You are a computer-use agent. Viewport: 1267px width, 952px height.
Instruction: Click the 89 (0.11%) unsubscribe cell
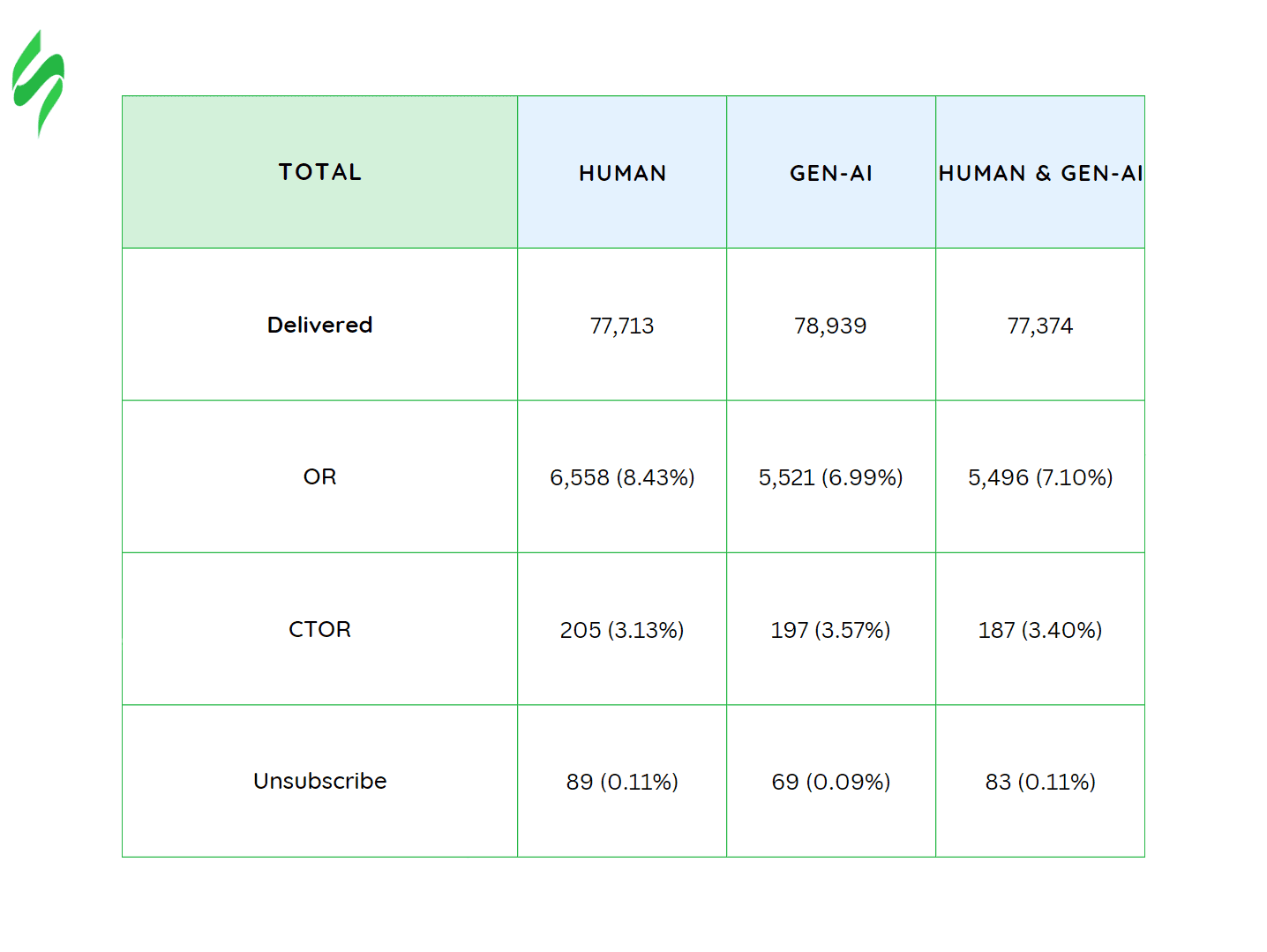[x=622, y=782]
